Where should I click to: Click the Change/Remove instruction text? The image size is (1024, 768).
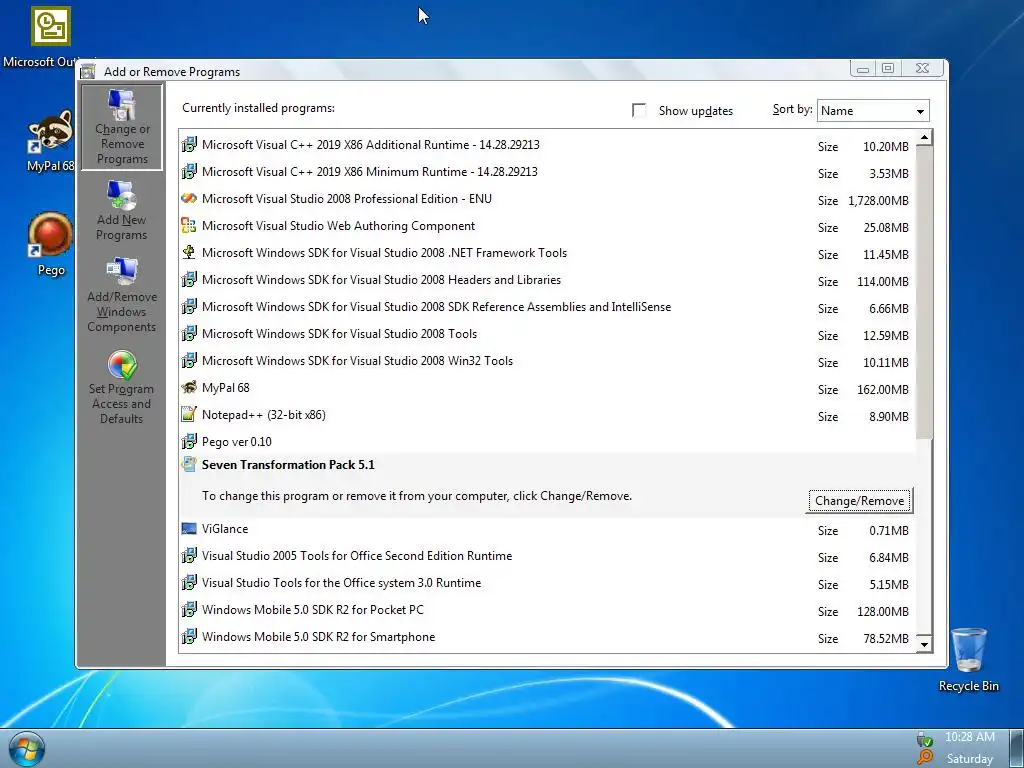[x=417, y=496]
